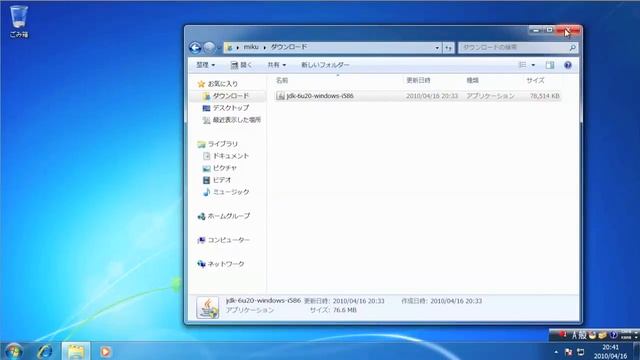Select コンピューター in the navigation pane

tap(223, 240)
